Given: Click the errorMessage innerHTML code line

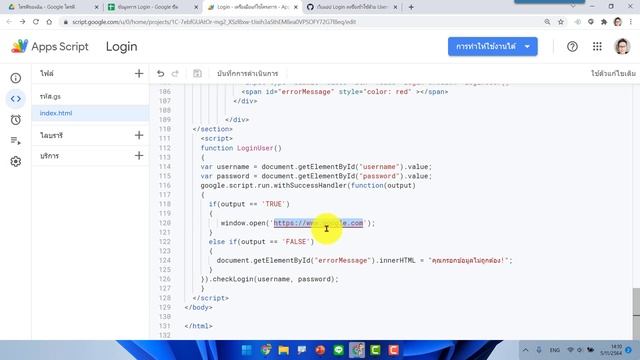Looking at the screenshot, I should 364,260.
